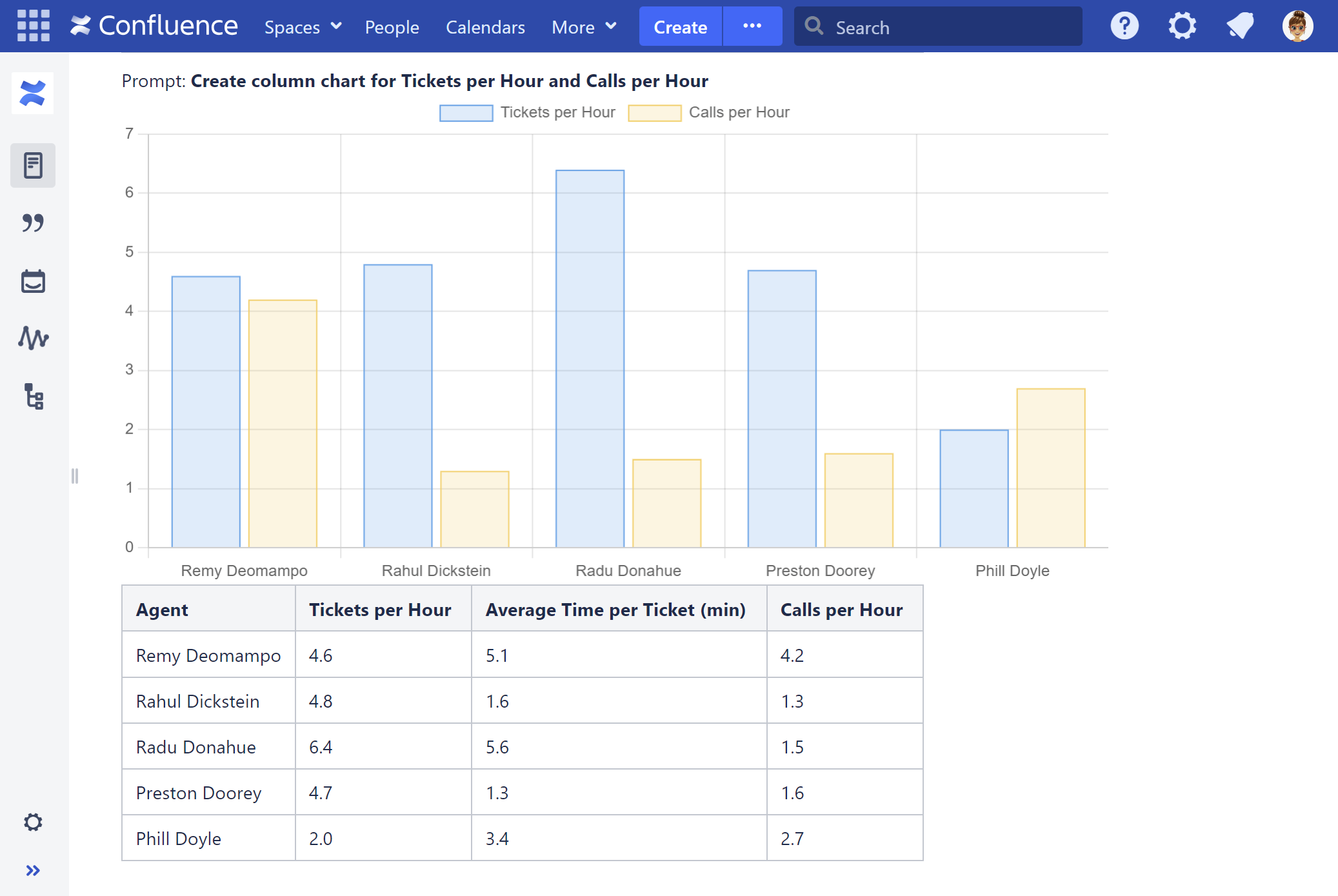Image resolution: width=1338 pixels, height=896 pixels.
Task: Open the app switcher grid icon
Action: [34, 26]
